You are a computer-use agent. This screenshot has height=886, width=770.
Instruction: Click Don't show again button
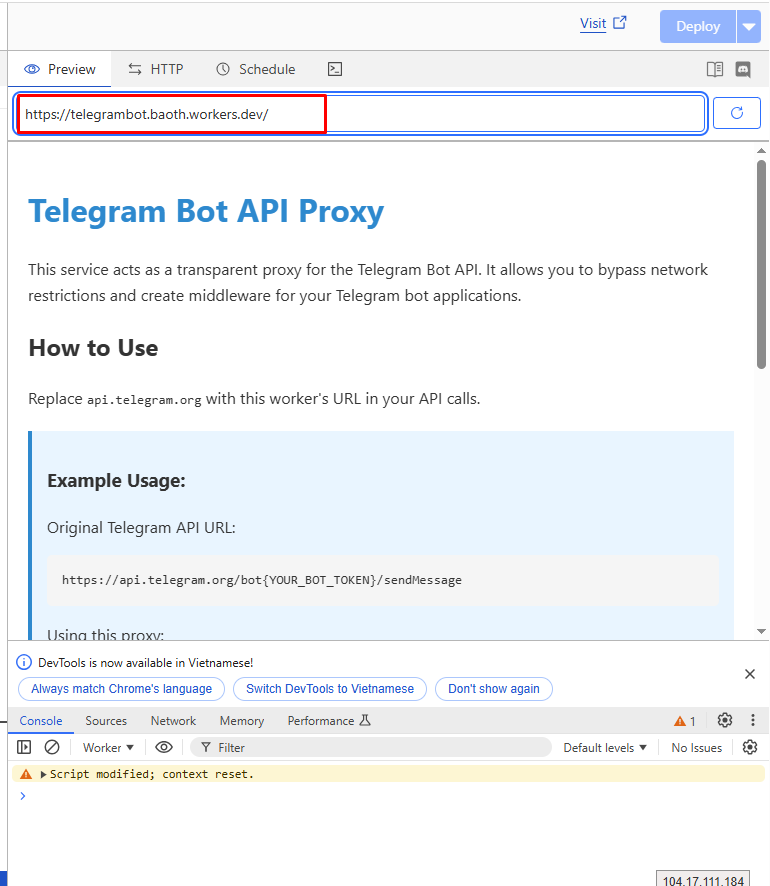(494, 689)
